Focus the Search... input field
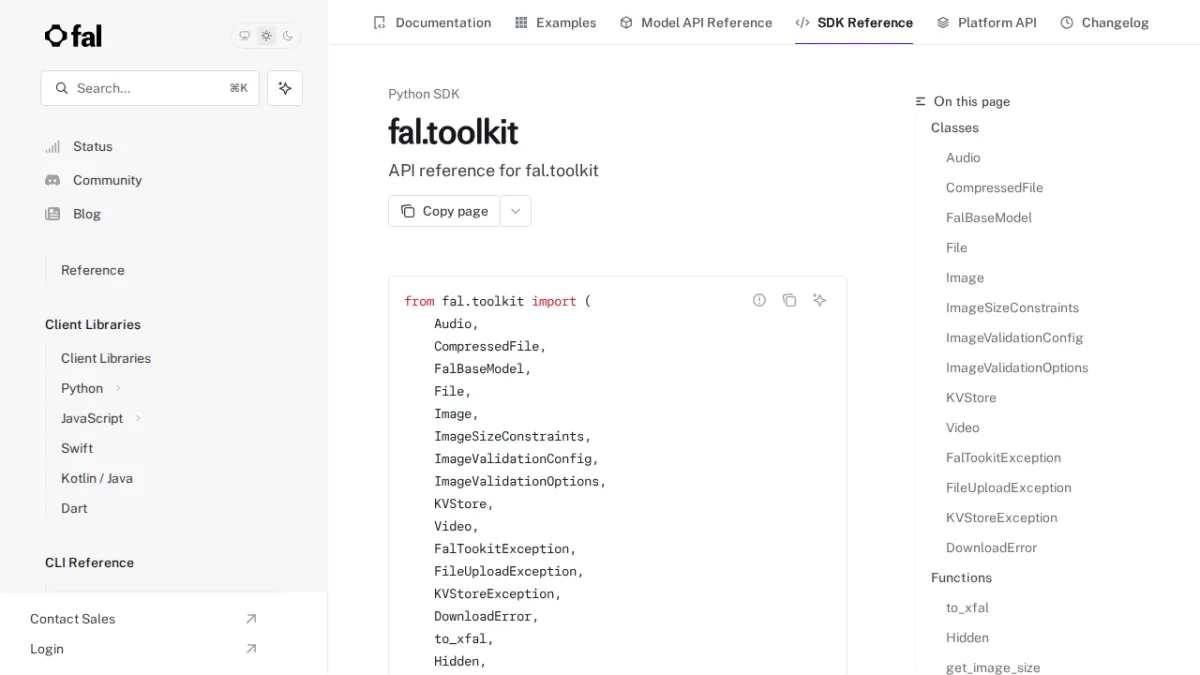This screenshot has width=1200, height=675. point(150,88)
